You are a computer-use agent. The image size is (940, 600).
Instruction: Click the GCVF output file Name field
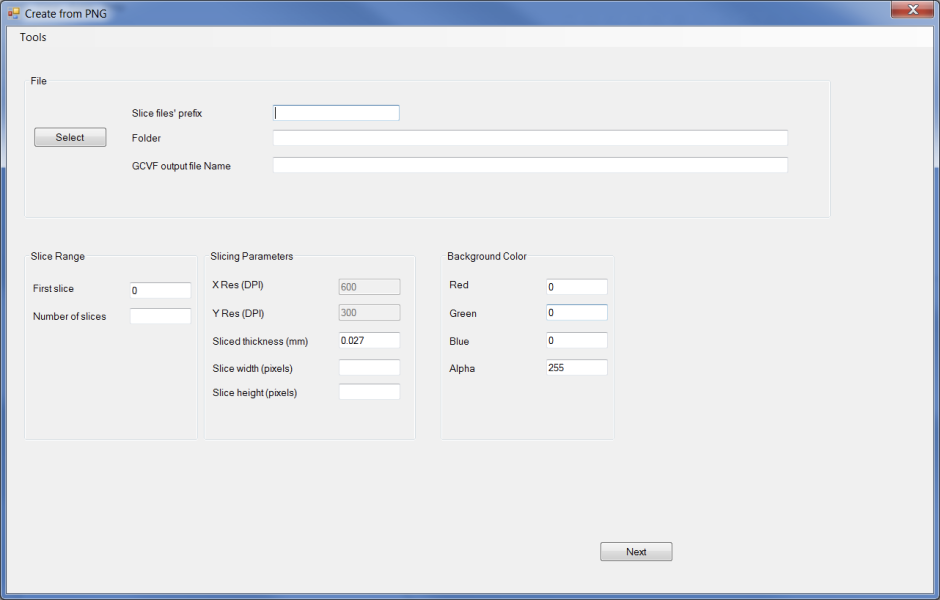click(531, 165)
